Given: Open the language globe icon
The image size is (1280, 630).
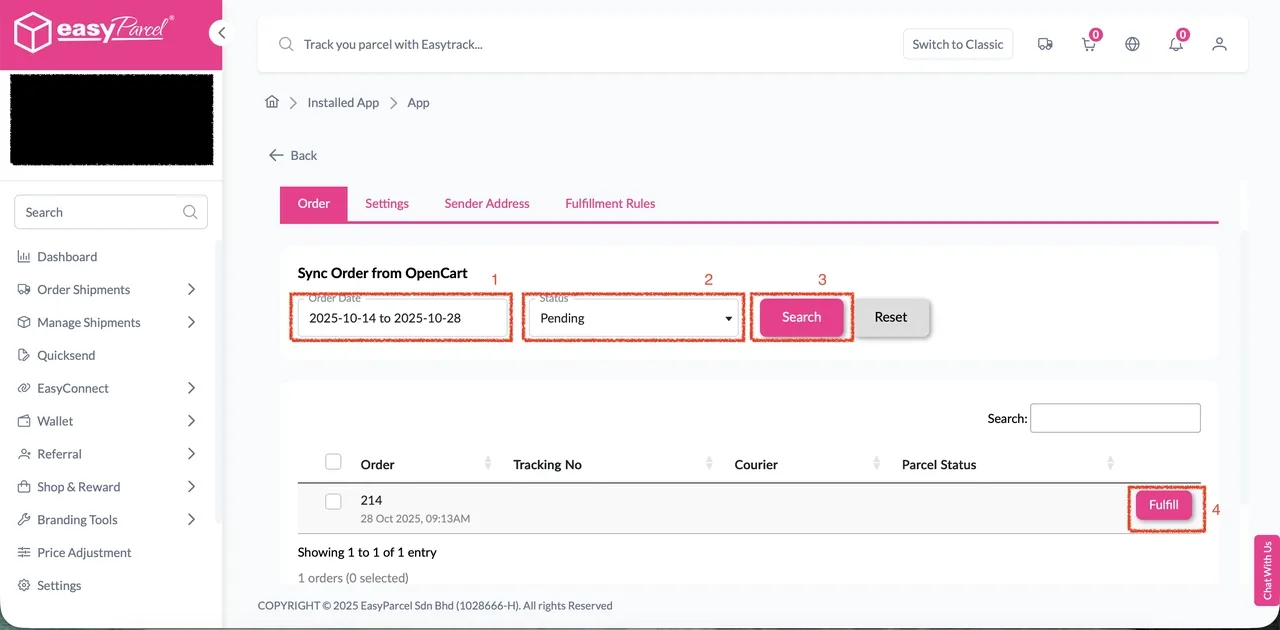Looking at the screenshot, I should (x=1132, y=44).
